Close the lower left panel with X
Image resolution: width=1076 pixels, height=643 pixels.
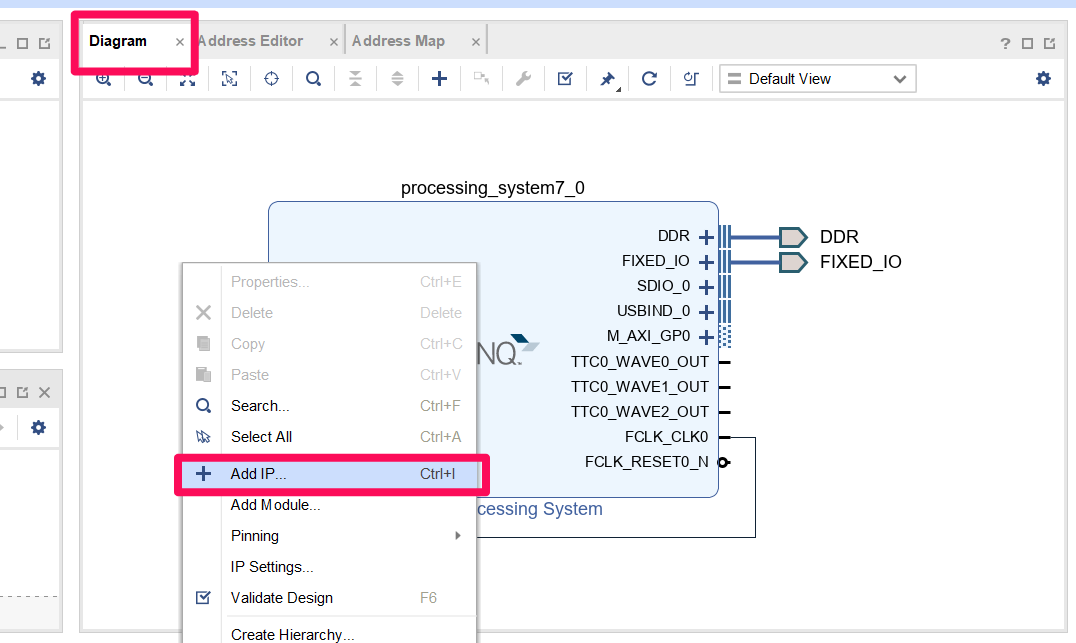pos(45,393)
